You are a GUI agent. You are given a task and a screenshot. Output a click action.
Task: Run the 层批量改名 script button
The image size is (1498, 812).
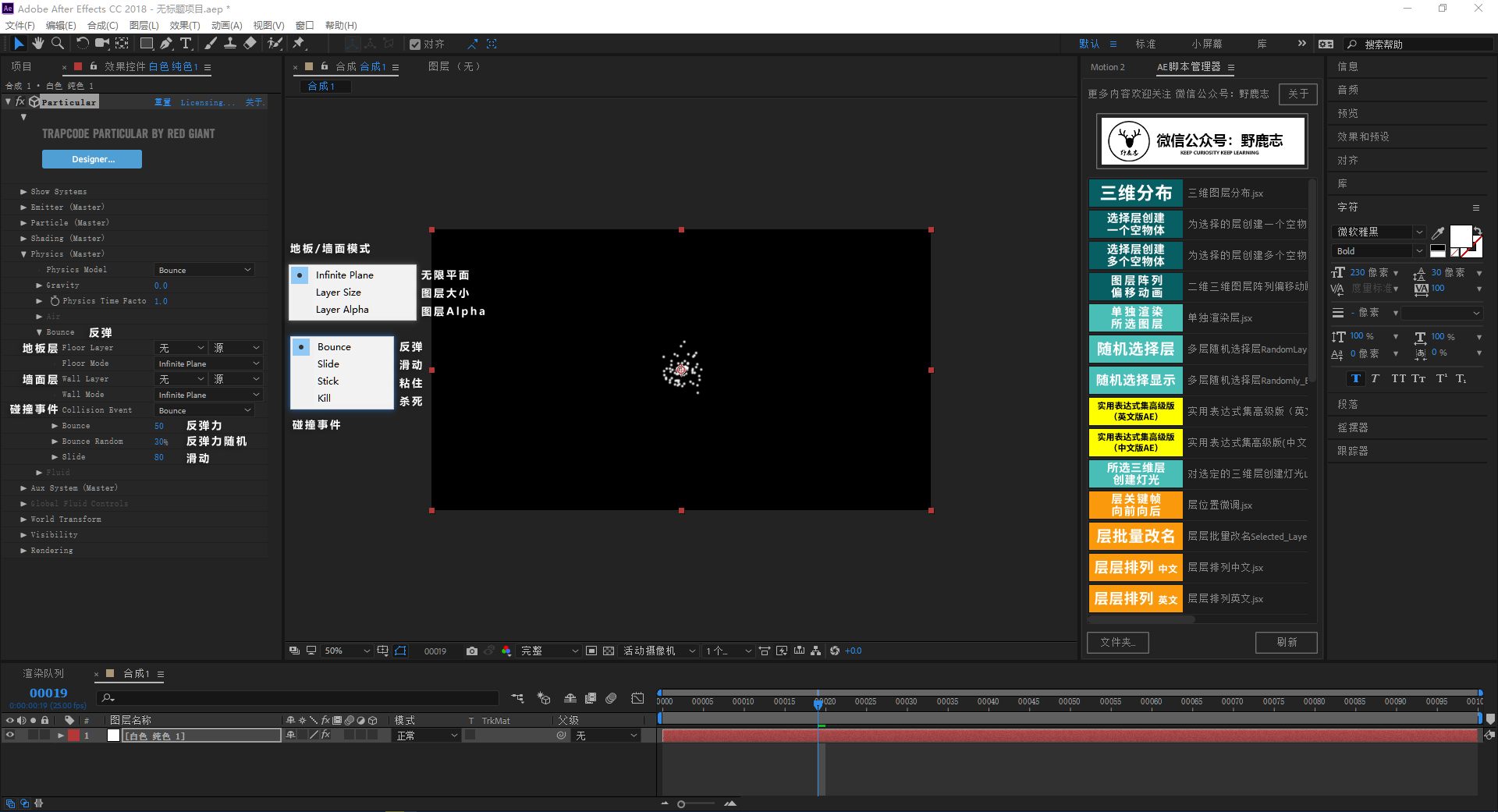tap(1136, 536)
